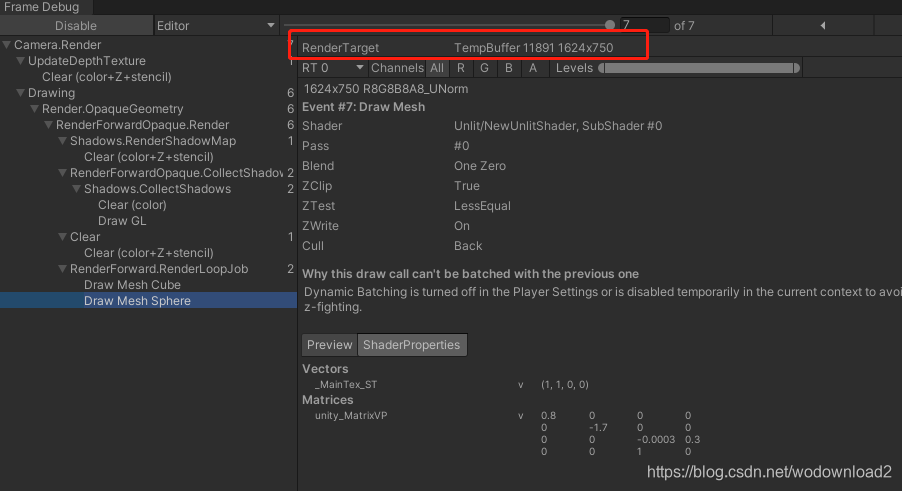The width and height of the screenshot is (902, 491).
Task: Select the All channels toggle
Action: point(437,68)
